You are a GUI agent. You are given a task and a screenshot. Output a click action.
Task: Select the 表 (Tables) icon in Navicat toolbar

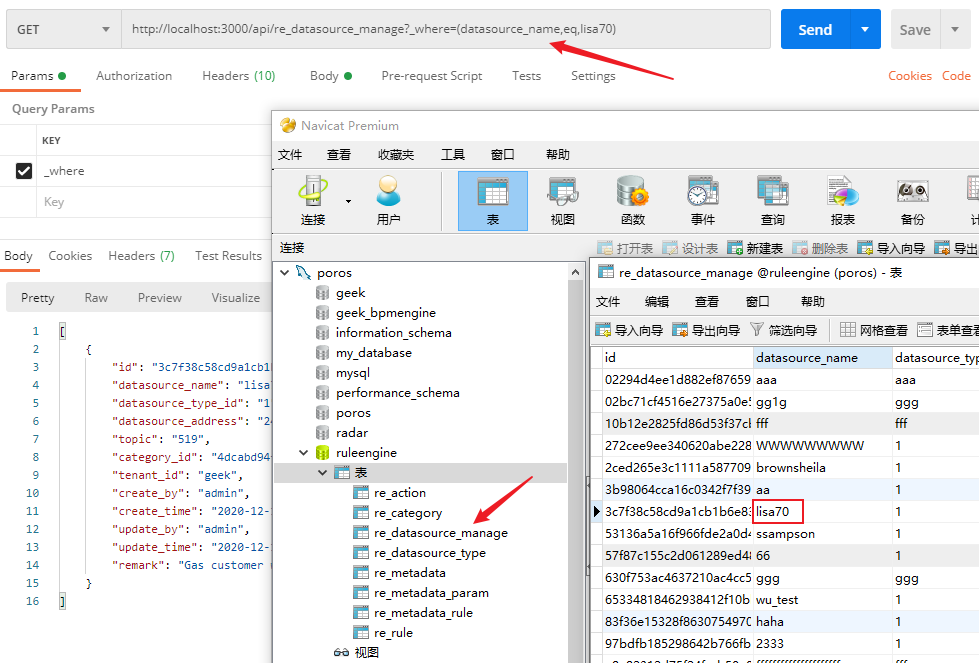tap(492, 198)
